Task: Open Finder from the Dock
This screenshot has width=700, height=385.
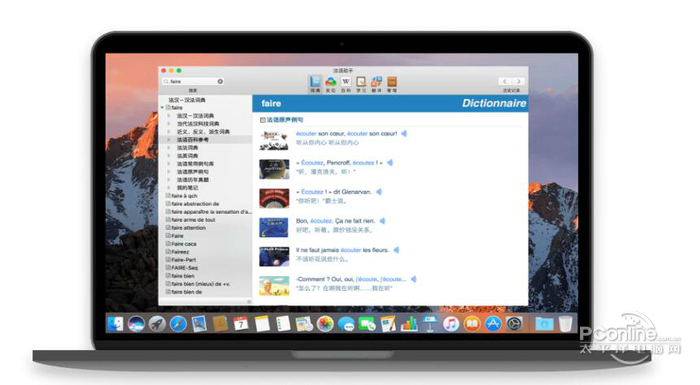Action: (115, 324)
